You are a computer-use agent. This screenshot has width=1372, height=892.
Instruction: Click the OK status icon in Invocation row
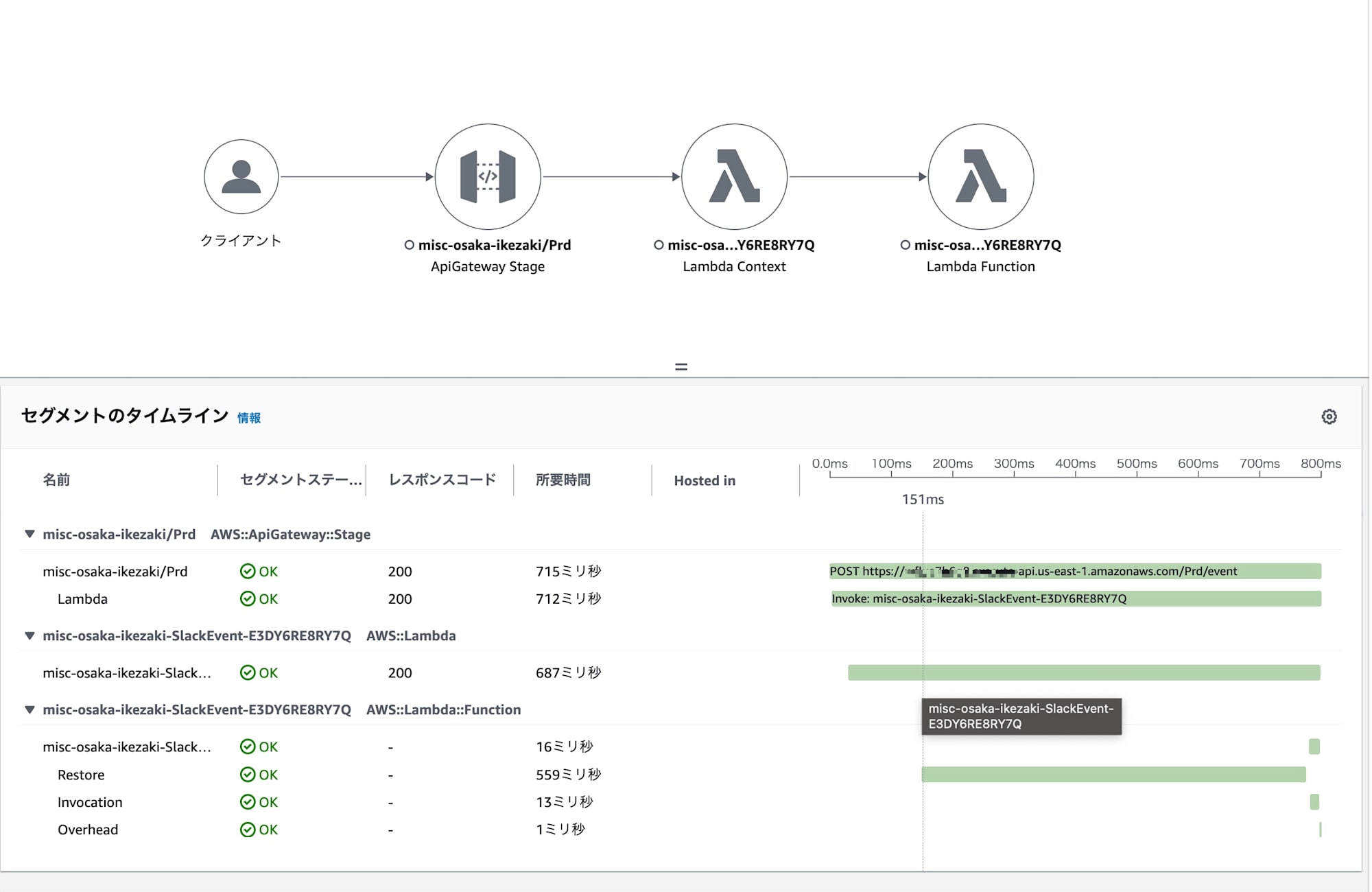(x=248, y=802)
